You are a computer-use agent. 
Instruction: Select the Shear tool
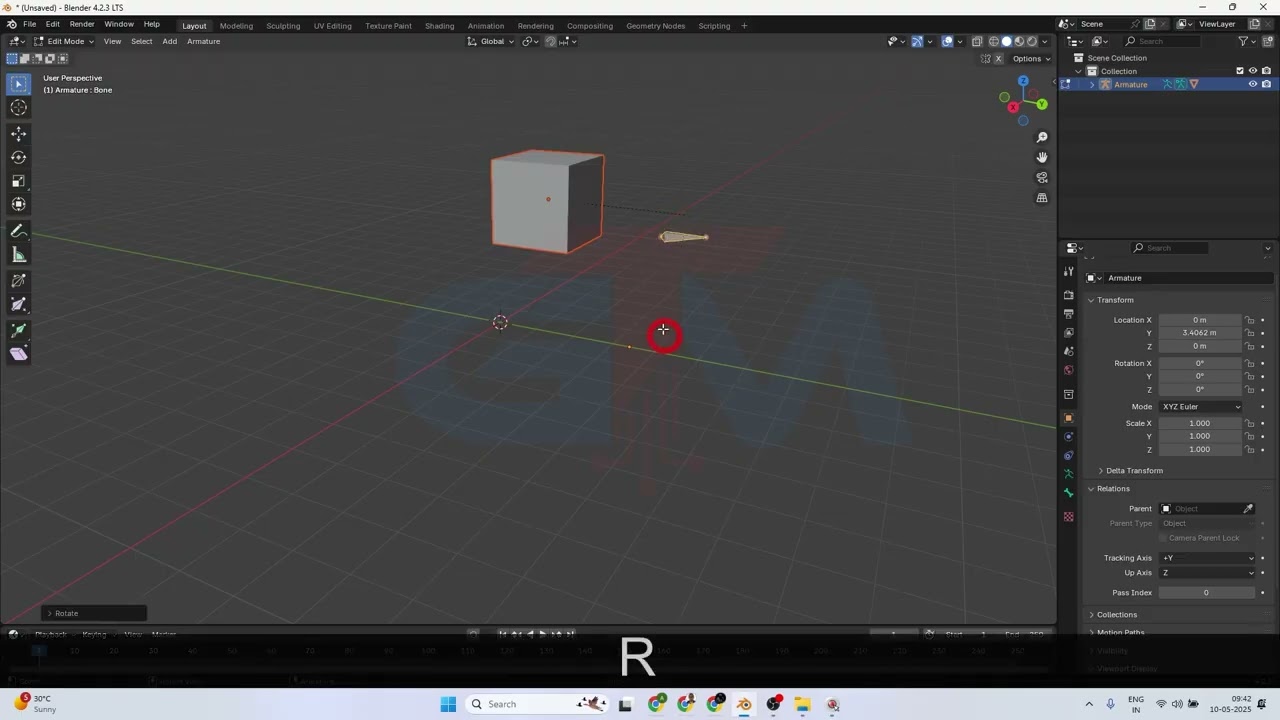tap(18, 354)
